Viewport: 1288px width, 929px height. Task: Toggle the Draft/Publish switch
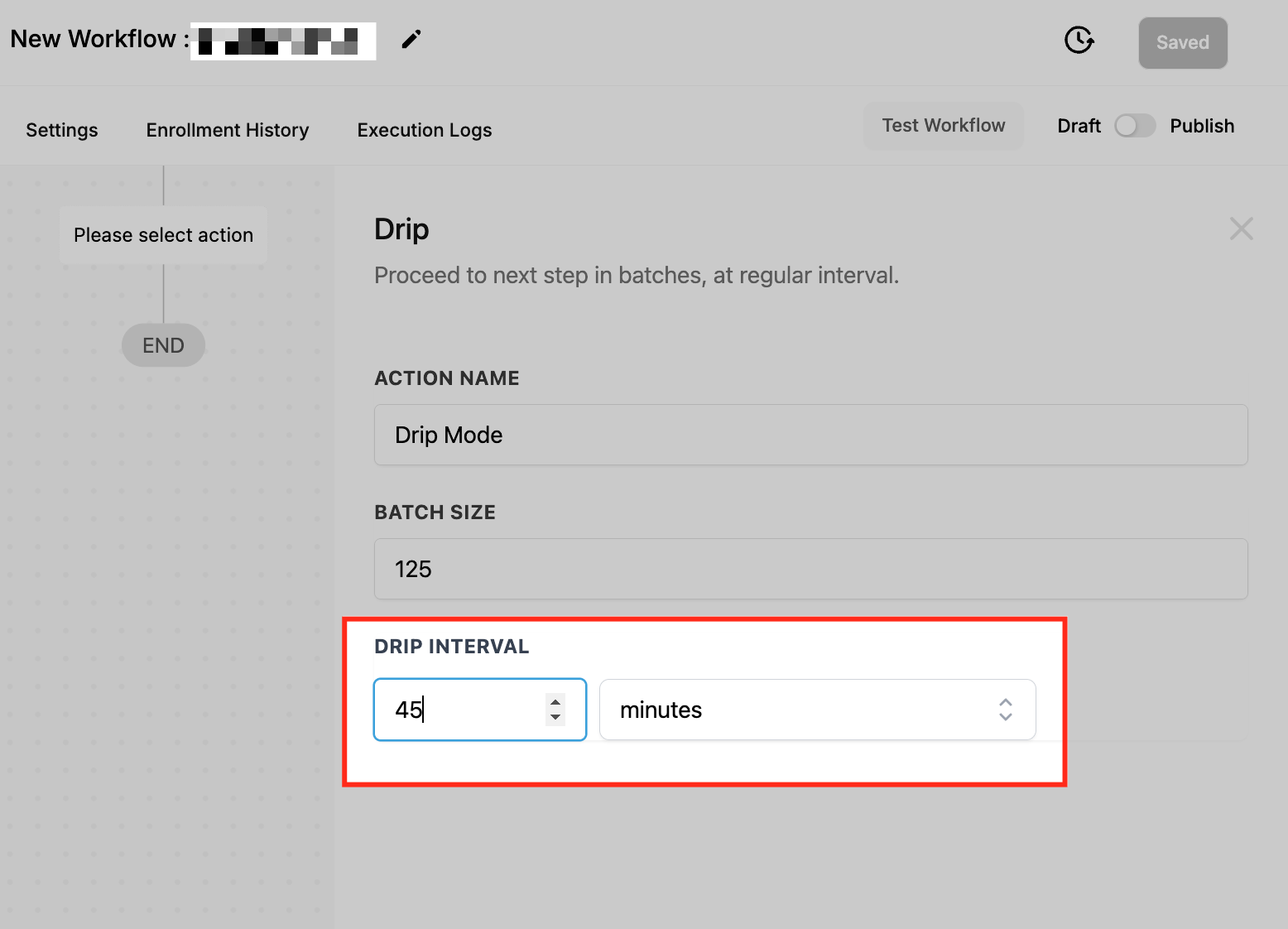[x=1135, y=126]
